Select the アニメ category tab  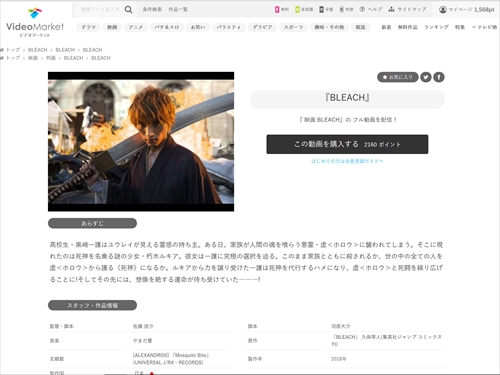pos(136,27)
